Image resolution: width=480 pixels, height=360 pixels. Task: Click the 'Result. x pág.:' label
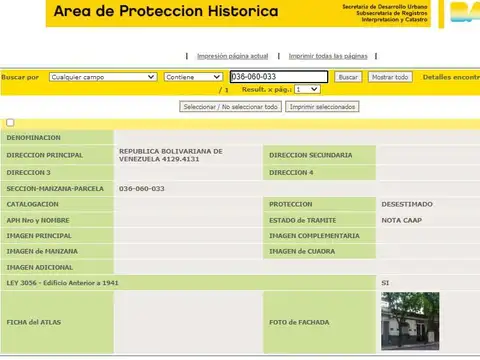coord(267,89)
